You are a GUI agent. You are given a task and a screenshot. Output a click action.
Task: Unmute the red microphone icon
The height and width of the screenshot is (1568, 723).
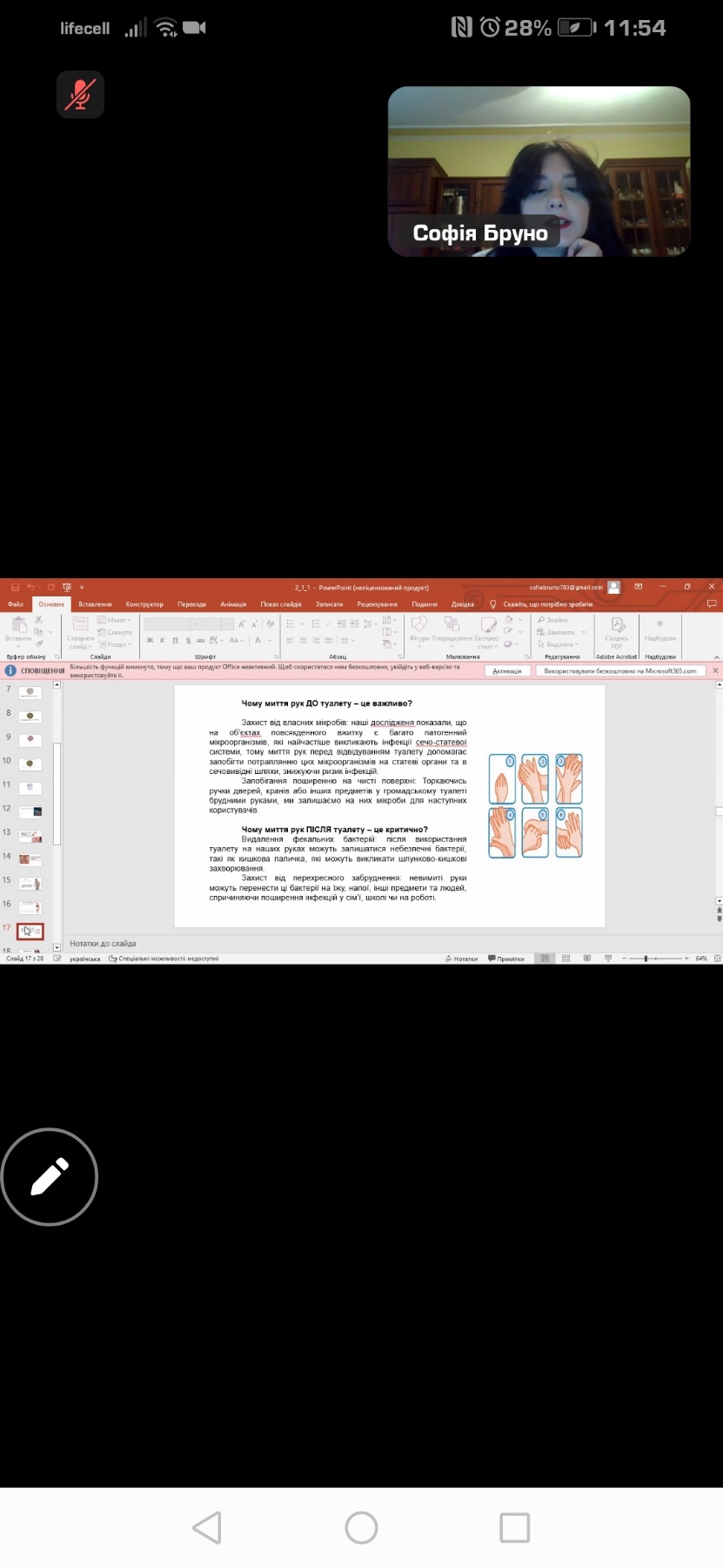click(80, 94)
